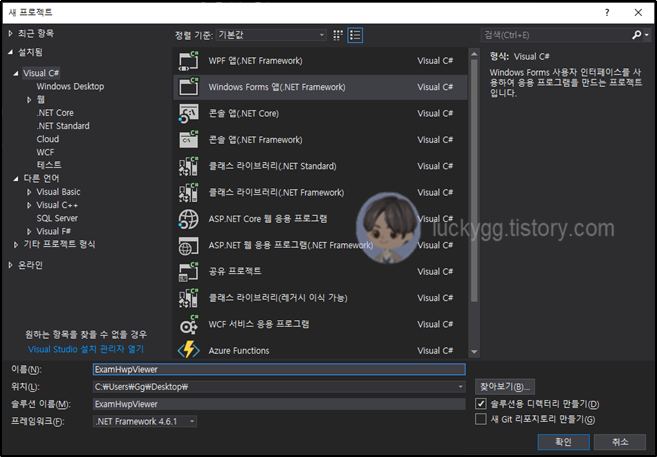Collapse the '다른 언어' other languages node
The width and height of the screenshot is (657, 457).
(x=16, y=179)
